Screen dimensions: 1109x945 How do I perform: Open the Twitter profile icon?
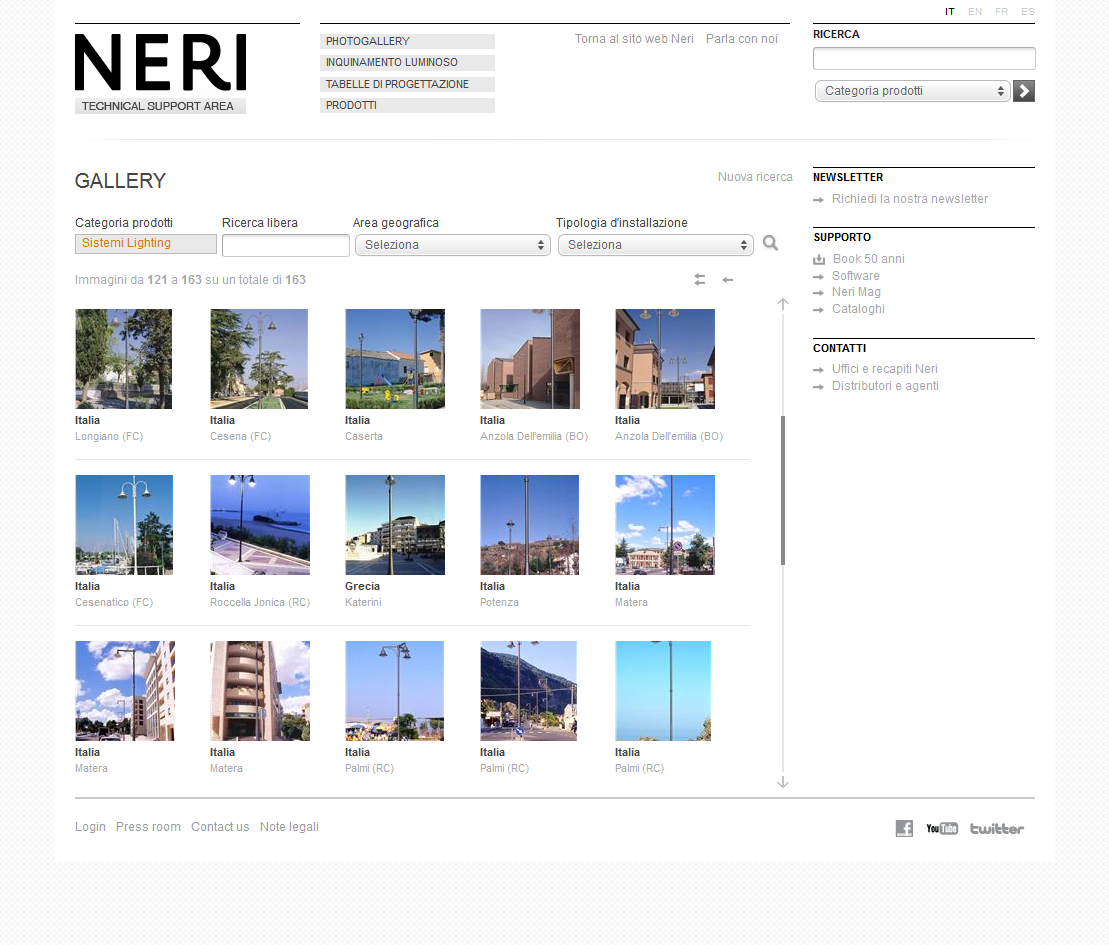click(x=997, y=828)
